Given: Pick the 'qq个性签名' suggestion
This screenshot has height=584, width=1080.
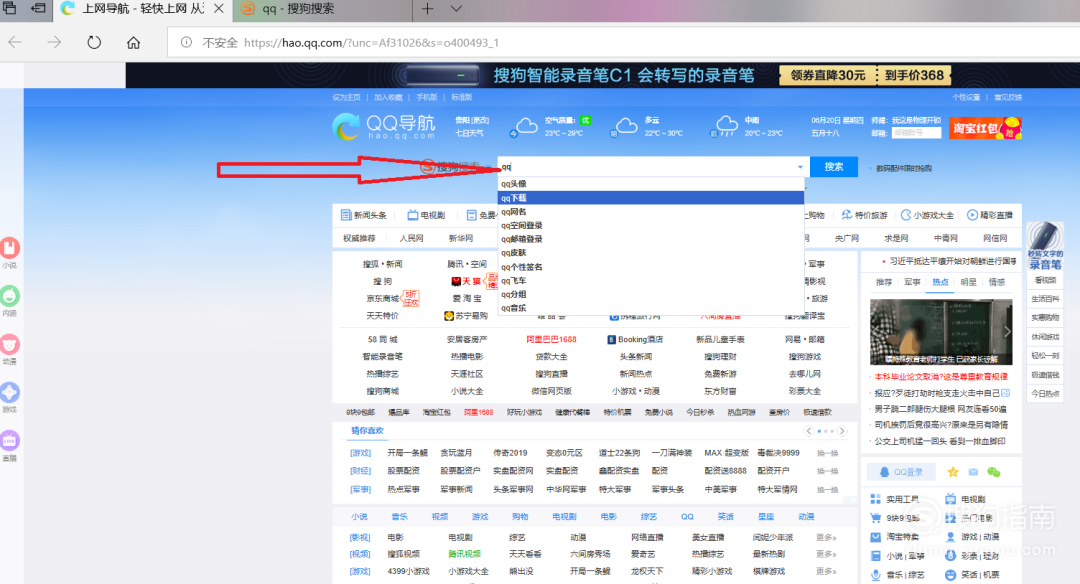Looking at the screenshot, I should [651, 267].
